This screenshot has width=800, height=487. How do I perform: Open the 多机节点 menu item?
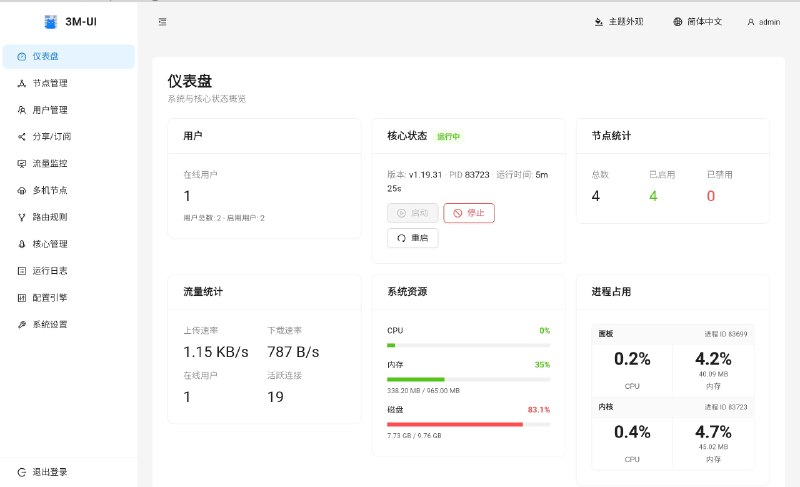(69, 191)
